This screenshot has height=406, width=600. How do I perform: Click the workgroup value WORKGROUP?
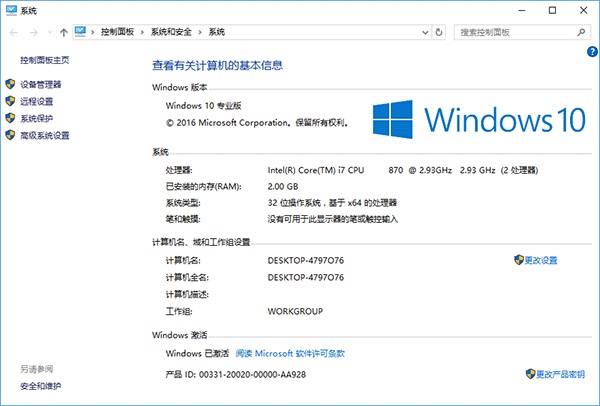click(x=295, y=311)
